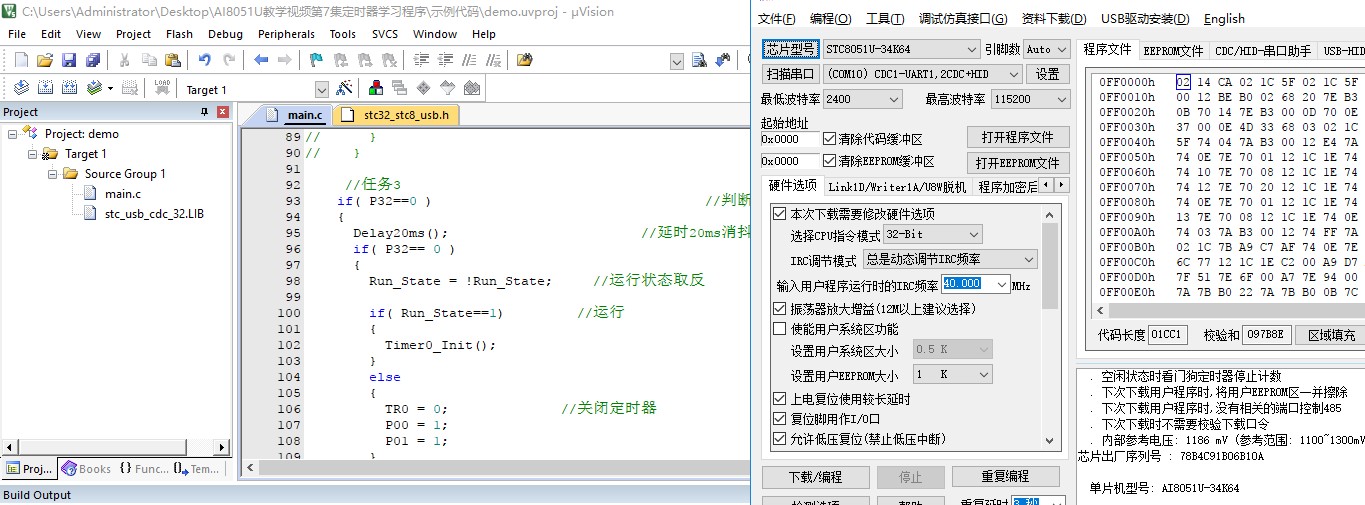The width and height of the screenshot is (1365, 505).
Task: Open the CDC/HID-串口助手 tab
Action: [1261, 50]
